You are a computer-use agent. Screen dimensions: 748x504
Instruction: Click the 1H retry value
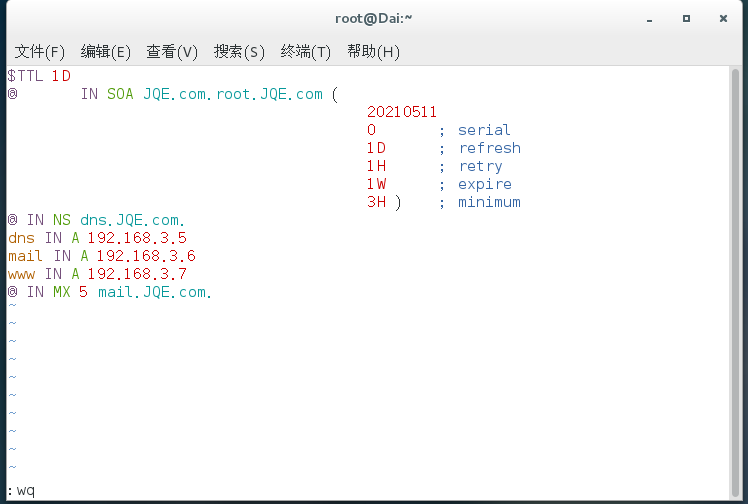[x=376, y=166]
